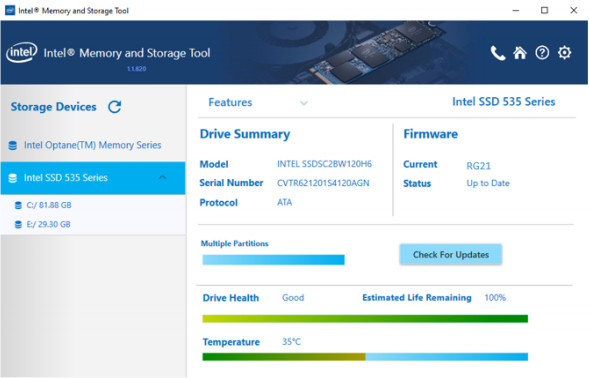Click the Drive Health green bar
Screen dimensions: 589x378
365,319
